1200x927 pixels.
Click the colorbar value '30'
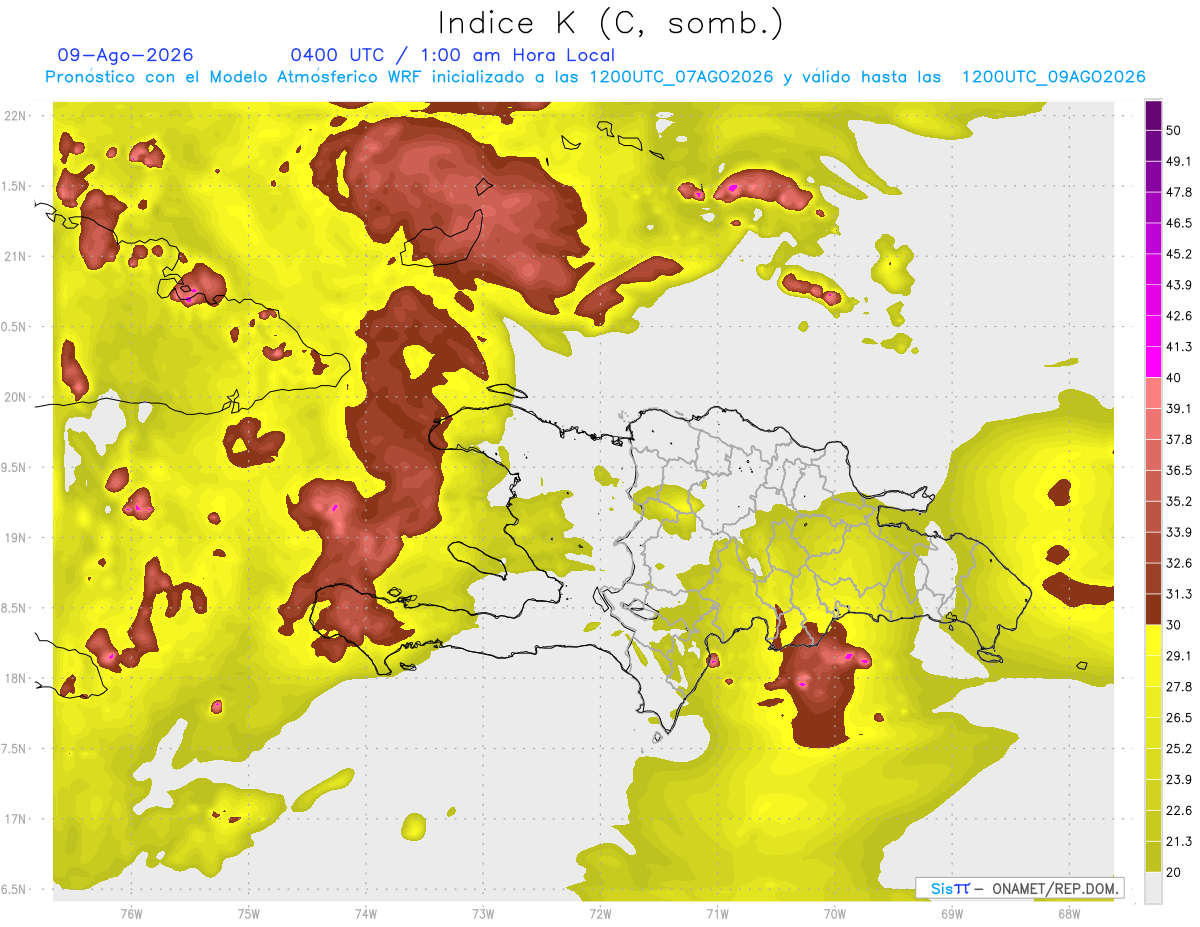click(x=1174, y=625)
